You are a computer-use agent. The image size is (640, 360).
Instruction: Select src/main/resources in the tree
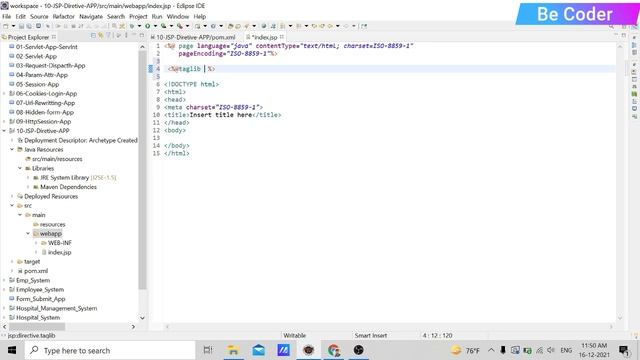[57, 159]
